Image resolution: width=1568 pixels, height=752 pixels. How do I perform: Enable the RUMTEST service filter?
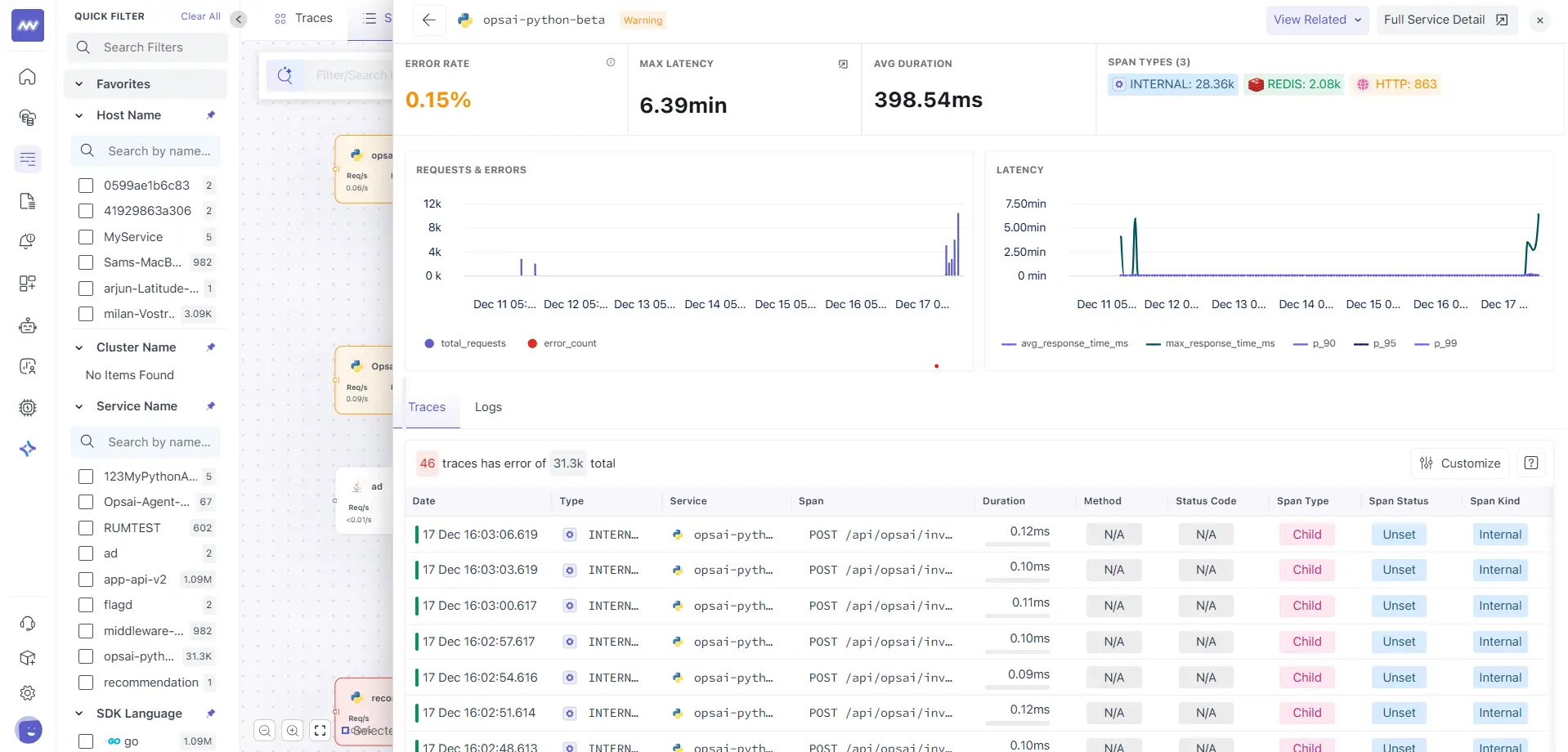click(86, 528)
